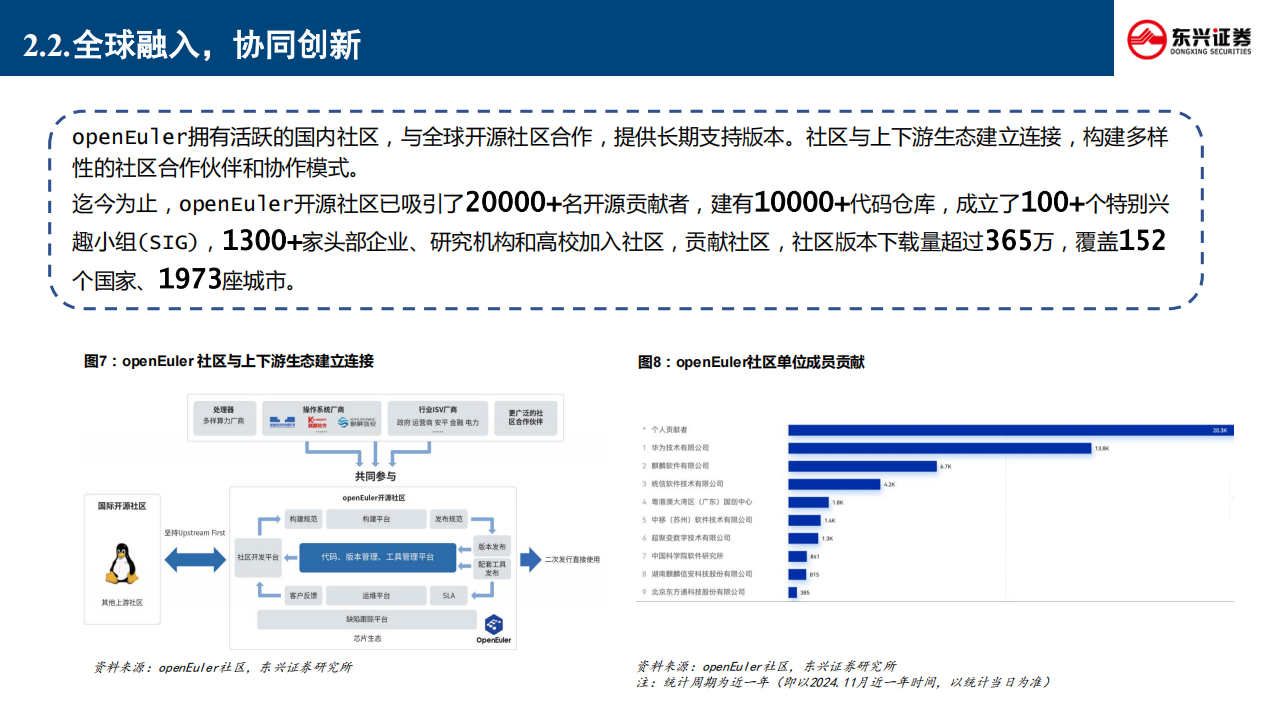Viewport: 1280px width, 720px height.
Task: Click the 构建平台 block
Action: click(x=376, y=520)
